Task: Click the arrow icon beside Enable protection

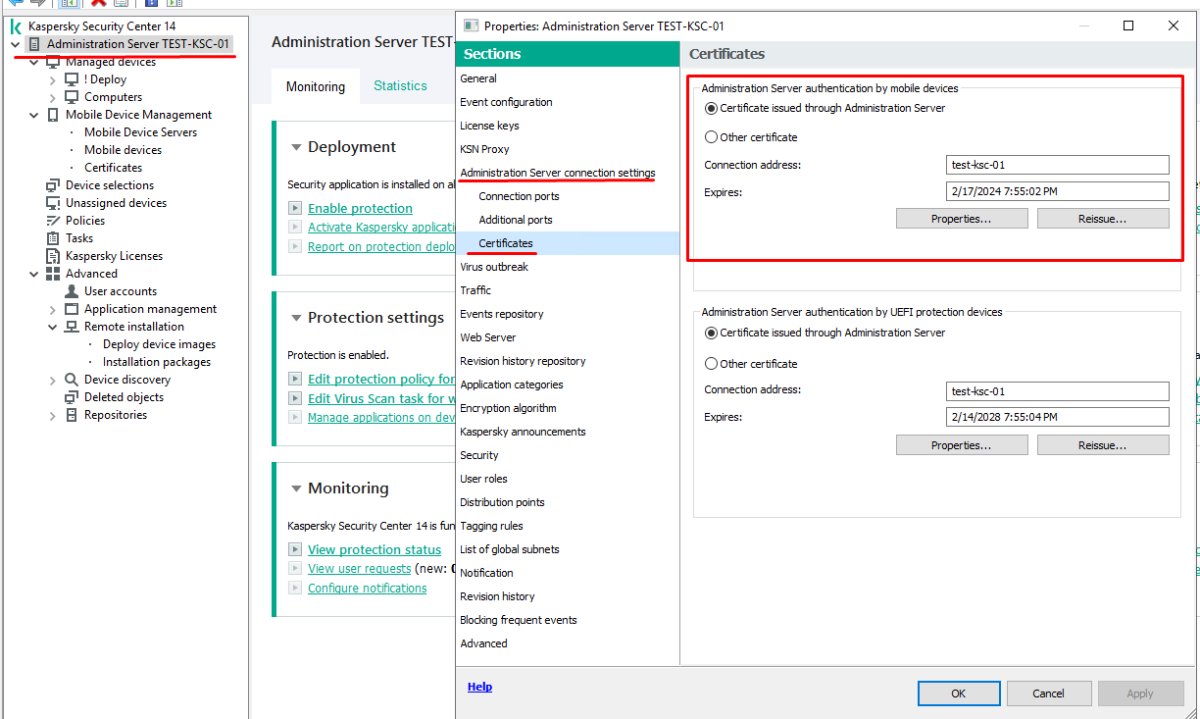Action: click(294, 208)
